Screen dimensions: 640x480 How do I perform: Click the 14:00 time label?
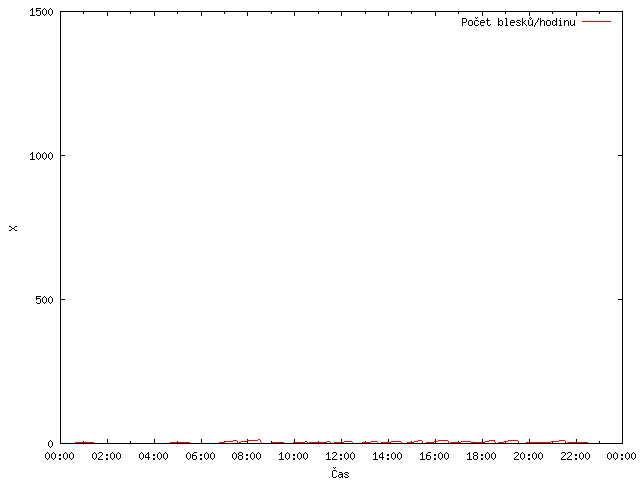[387, 456]
